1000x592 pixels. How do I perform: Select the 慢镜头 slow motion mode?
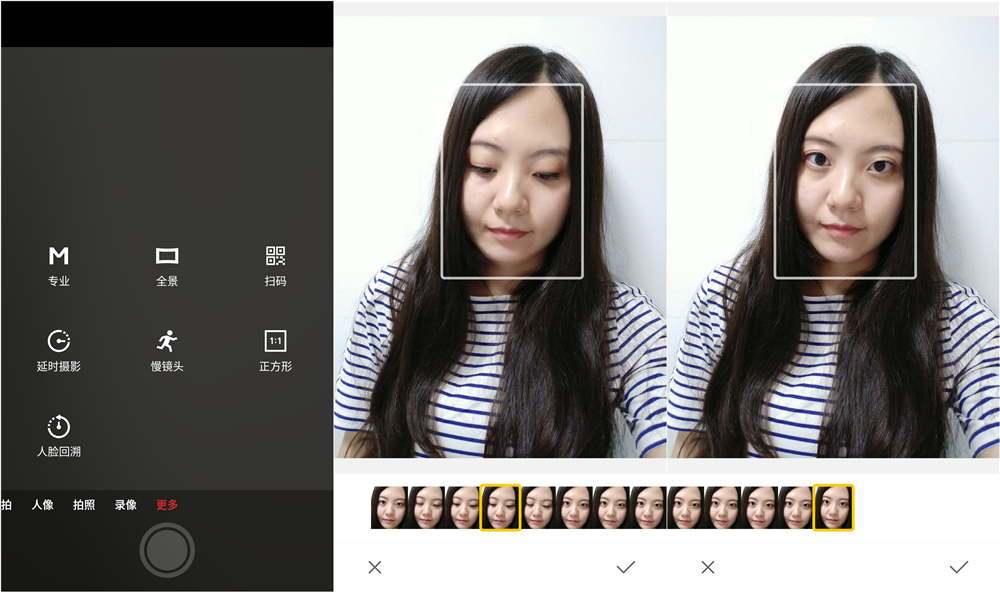click(x=167, y=351)
